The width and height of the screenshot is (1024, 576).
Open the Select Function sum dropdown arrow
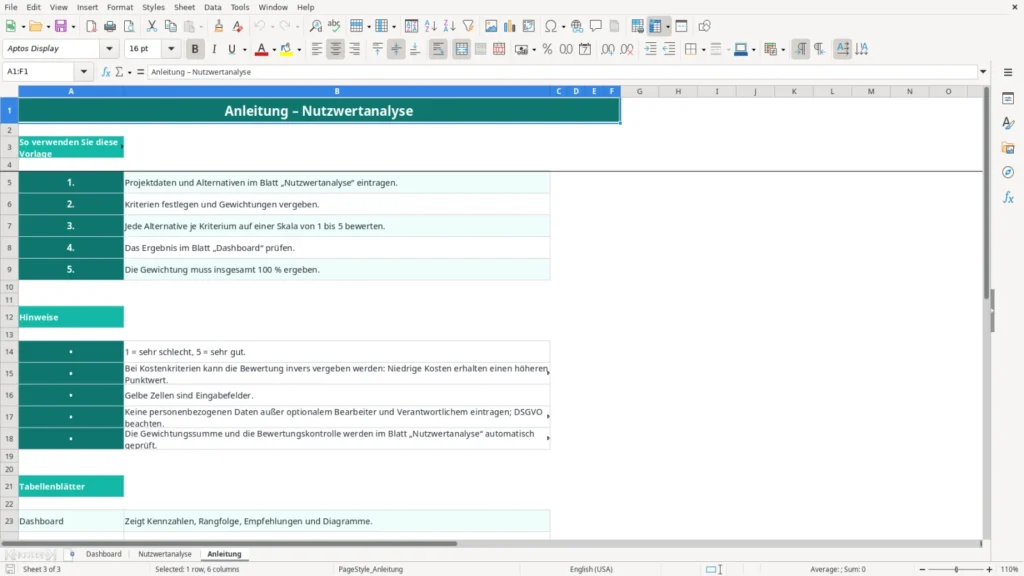129,72
